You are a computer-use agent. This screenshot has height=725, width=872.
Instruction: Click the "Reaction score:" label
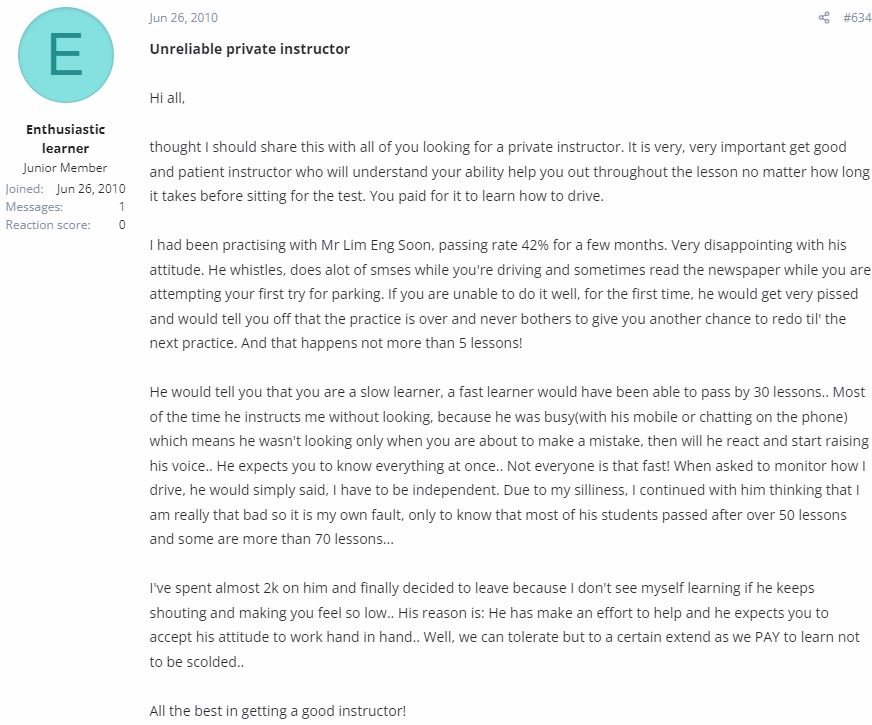click(x=48, y=225)
